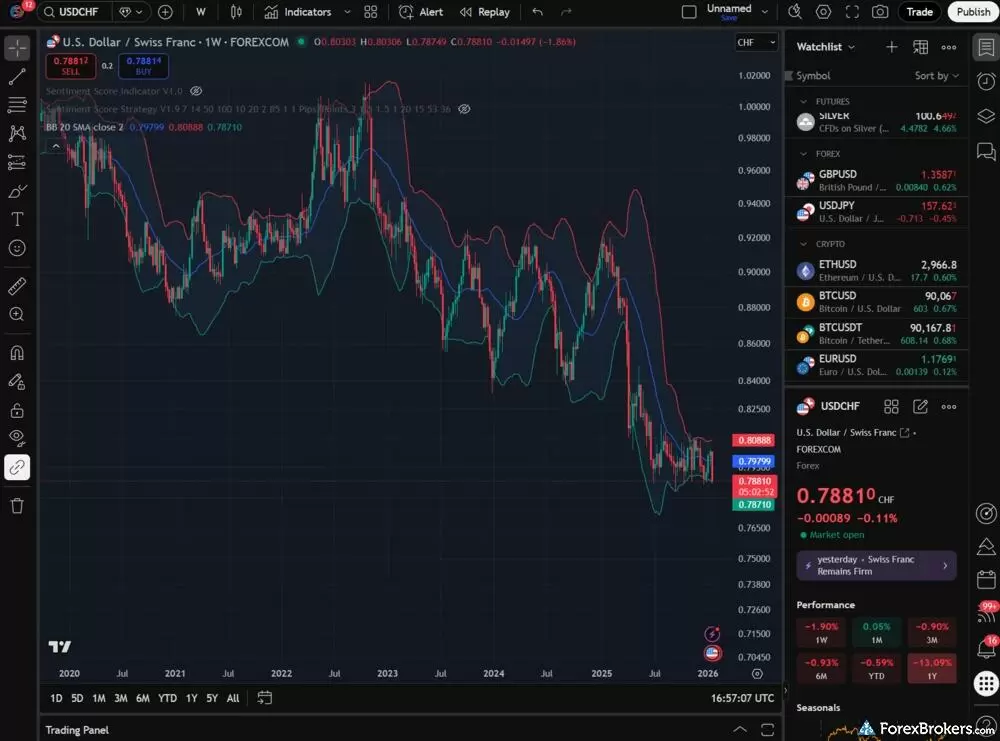
Task: Toggle visibility of Sentiment Score Indicator
Action: (196, 91)
